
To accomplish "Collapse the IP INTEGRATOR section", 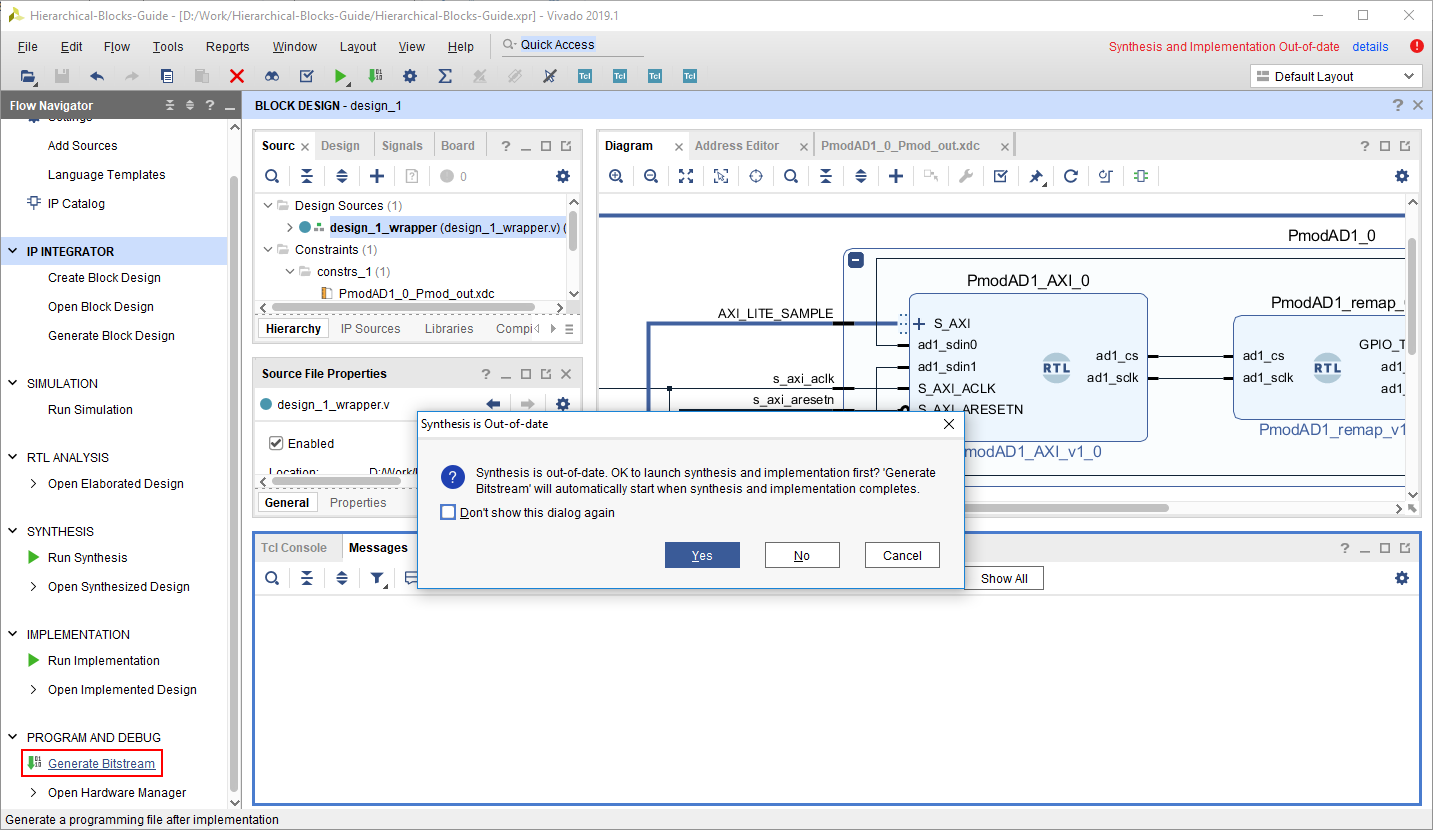I will click(13, 252).
